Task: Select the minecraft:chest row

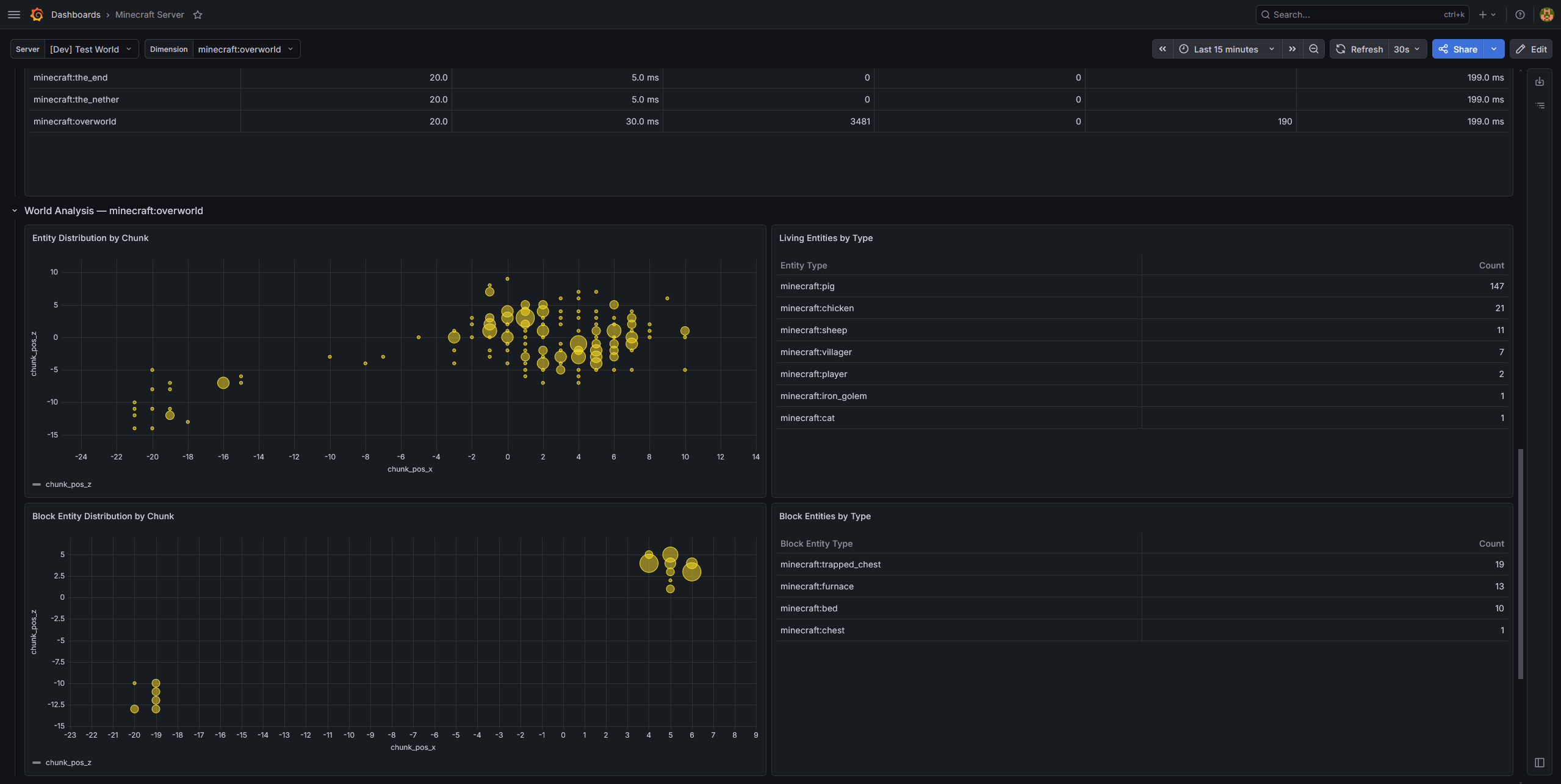Action: pos(1142,630)
